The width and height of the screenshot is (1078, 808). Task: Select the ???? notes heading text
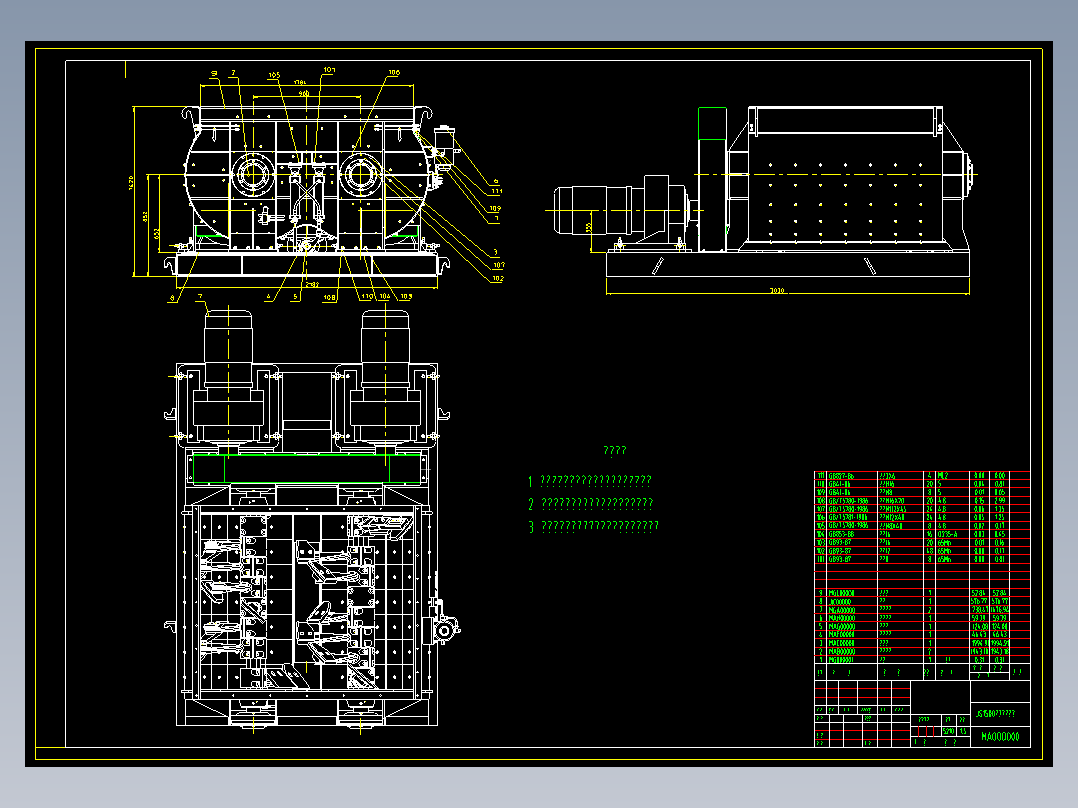coord(615,450)
